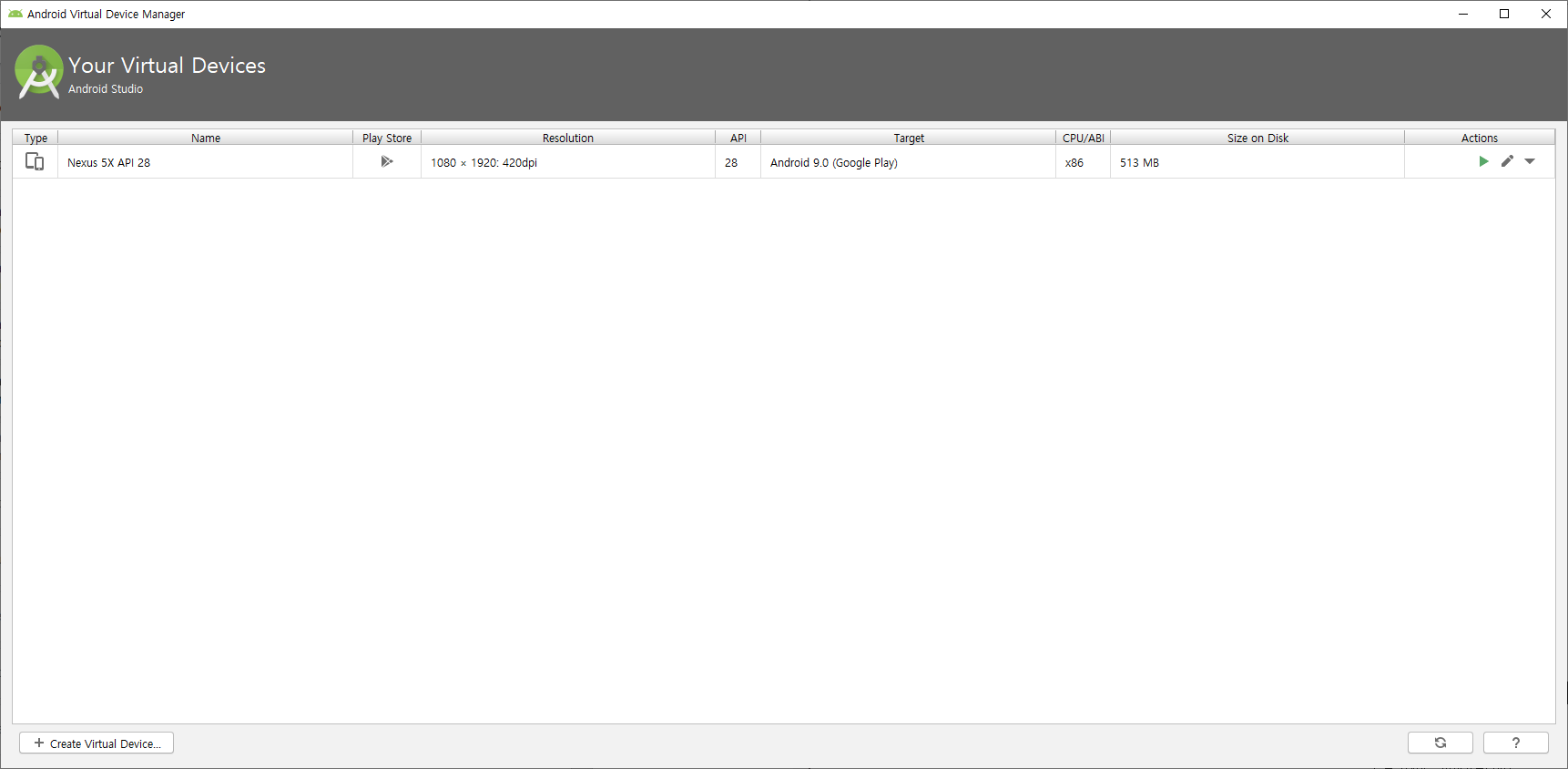Viewport: 1568px width, 769px height.
Task: Close the Android Virtual Device Manager window
Action: (x=1546, y=14)
